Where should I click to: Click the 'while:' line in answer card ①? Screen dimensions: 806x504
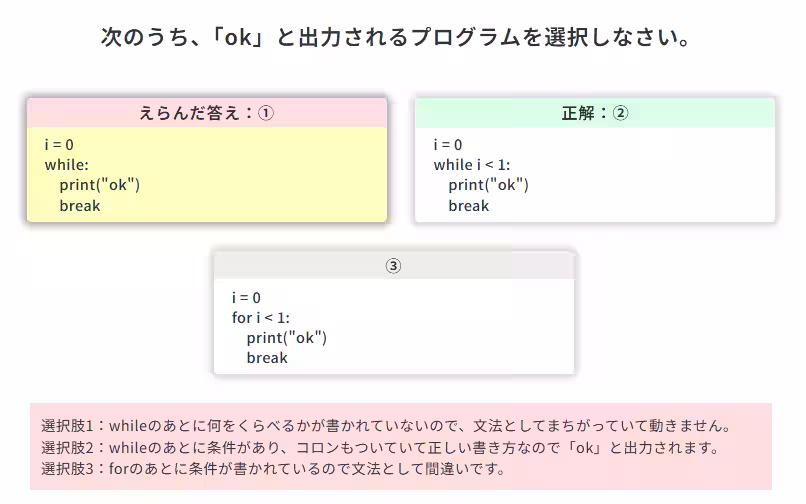click(x=67, y=165)
